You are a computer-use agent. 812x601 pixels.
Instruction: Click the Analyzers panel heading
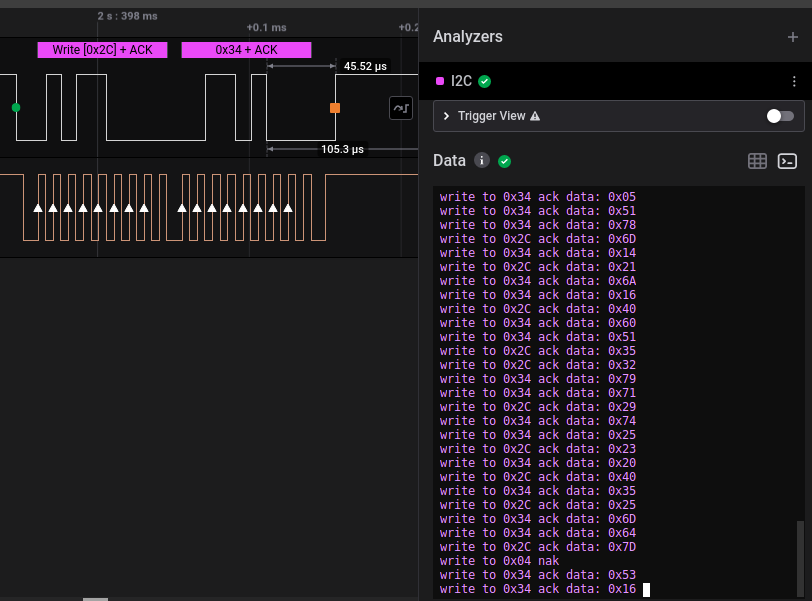[468, 37]
